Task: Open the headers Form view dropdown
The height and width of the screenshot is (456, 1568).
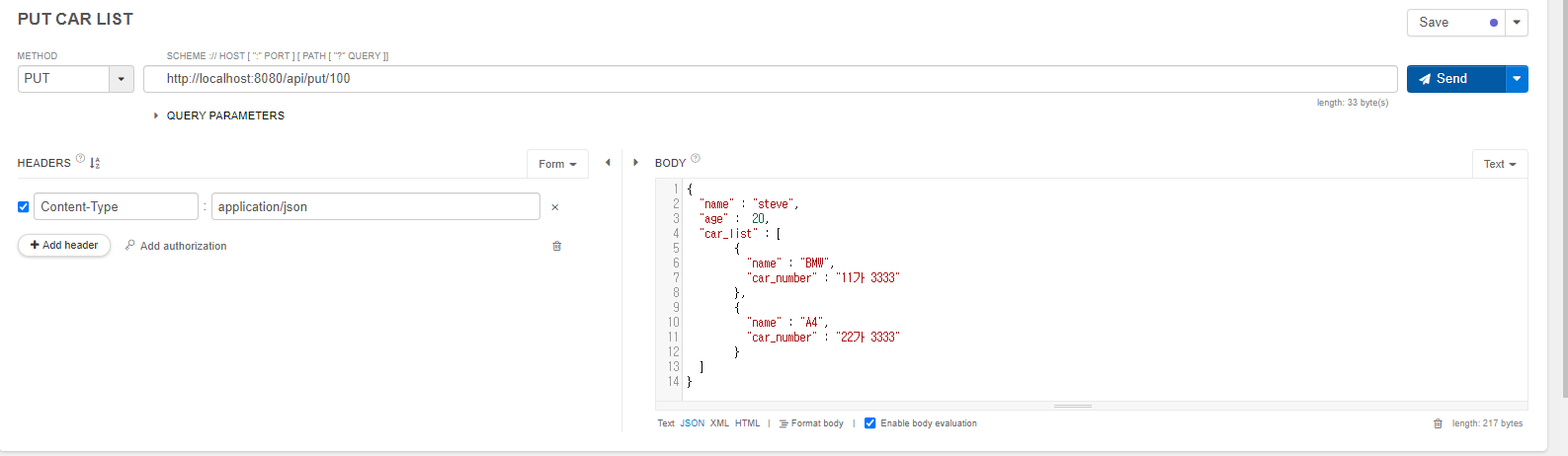Action: pyautogui.click(x=557, y=164)
